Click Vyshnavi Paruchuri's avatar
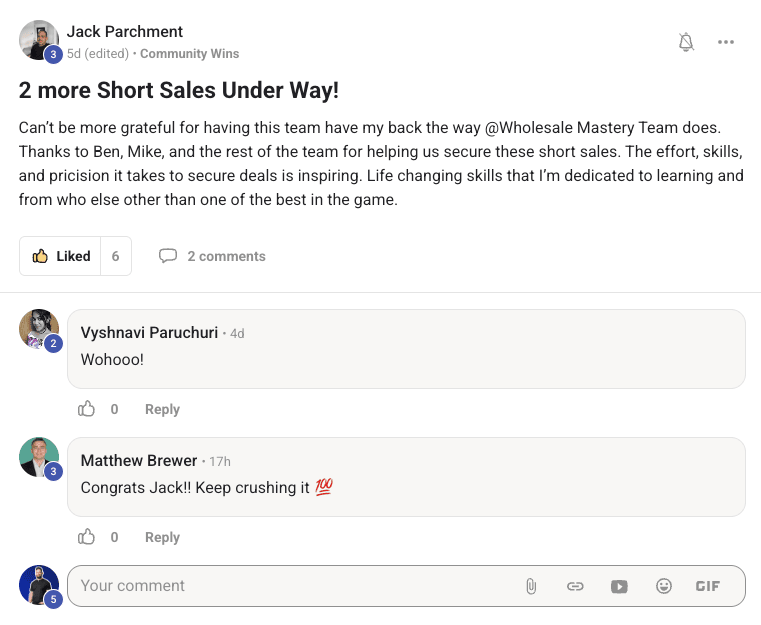The height and width of the screenshot is (625, 761). [39, 329]
